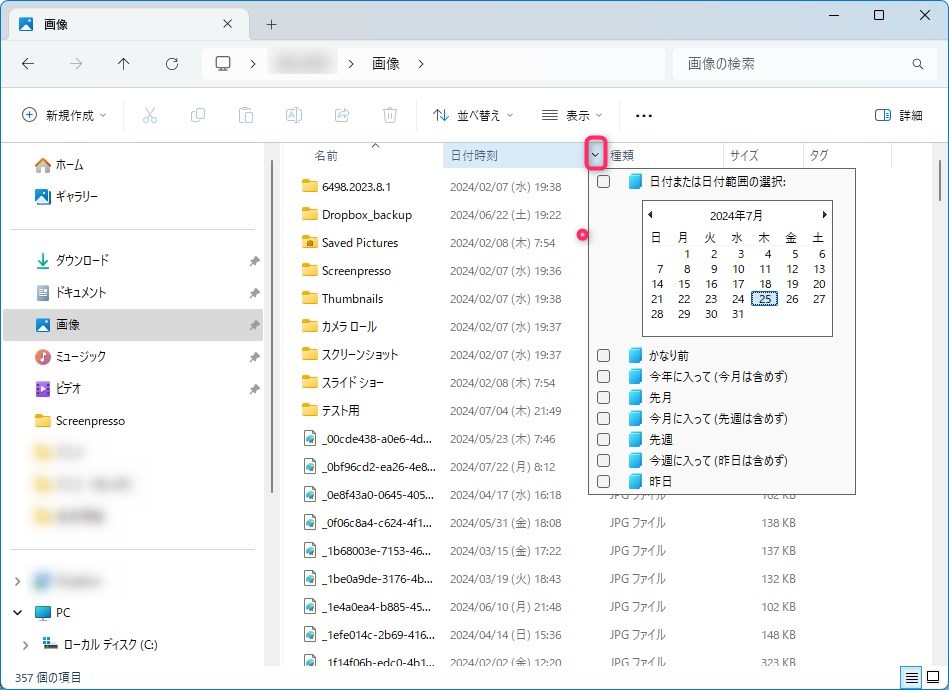The width and height of the screenshot is (949, 690).
Task: Click the Rename icon in toolbar
Action: pyautogui.click(x=294, y=115)
